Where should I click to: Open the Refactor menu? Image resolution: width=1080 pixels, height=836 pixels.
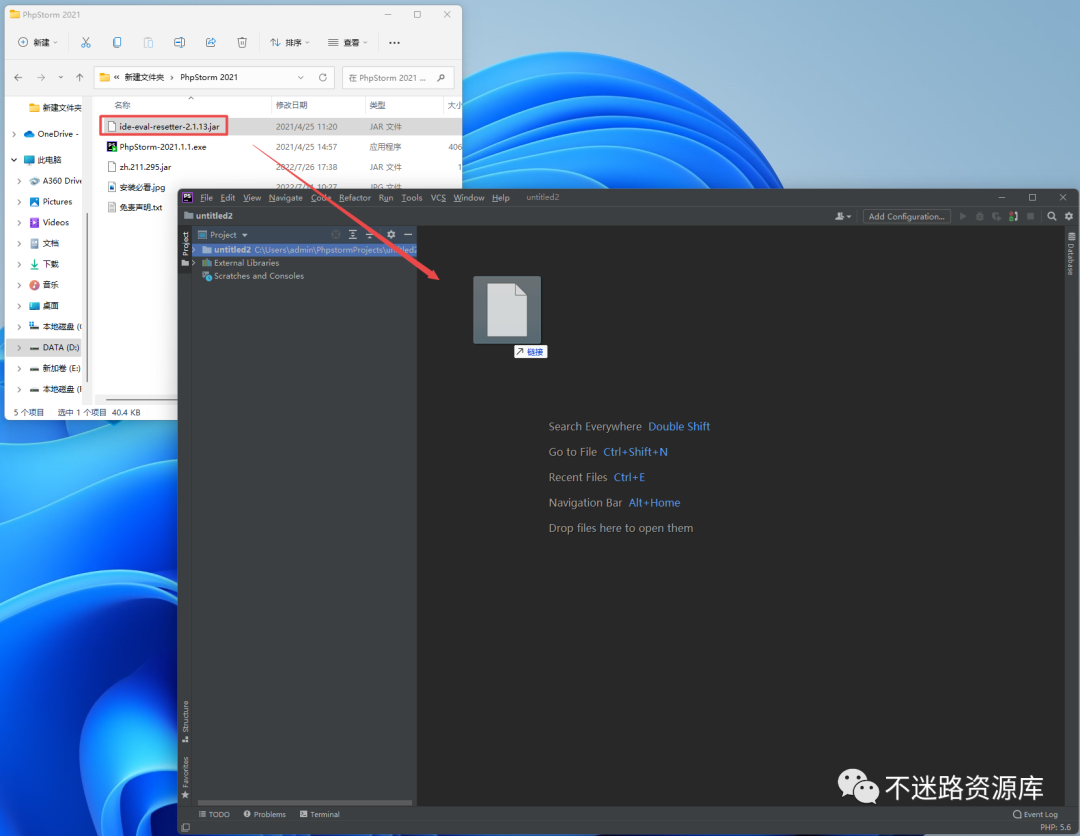(x=355, y=198)
